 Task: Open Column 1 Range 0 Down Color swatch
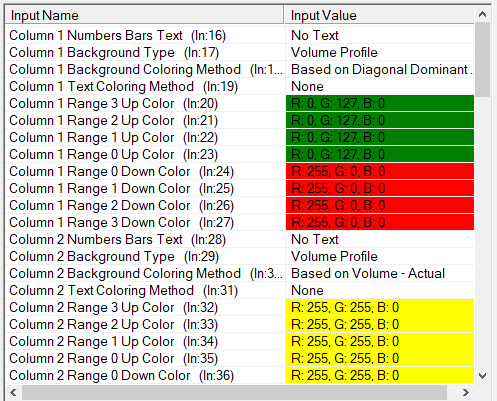click(x=380, y=171)
